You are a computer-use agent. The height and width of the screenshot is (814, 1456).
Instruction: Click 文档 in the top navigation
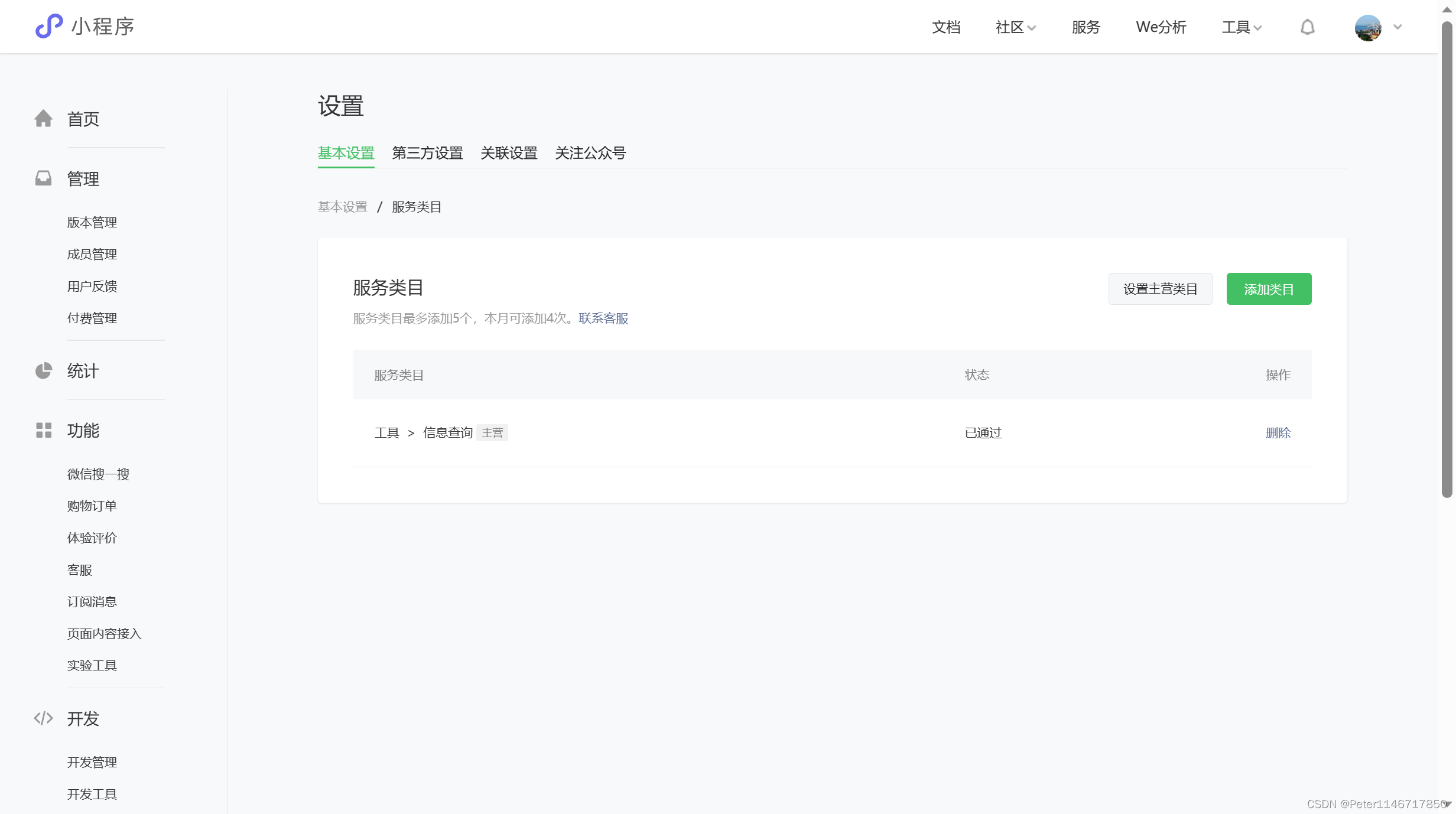946,27
